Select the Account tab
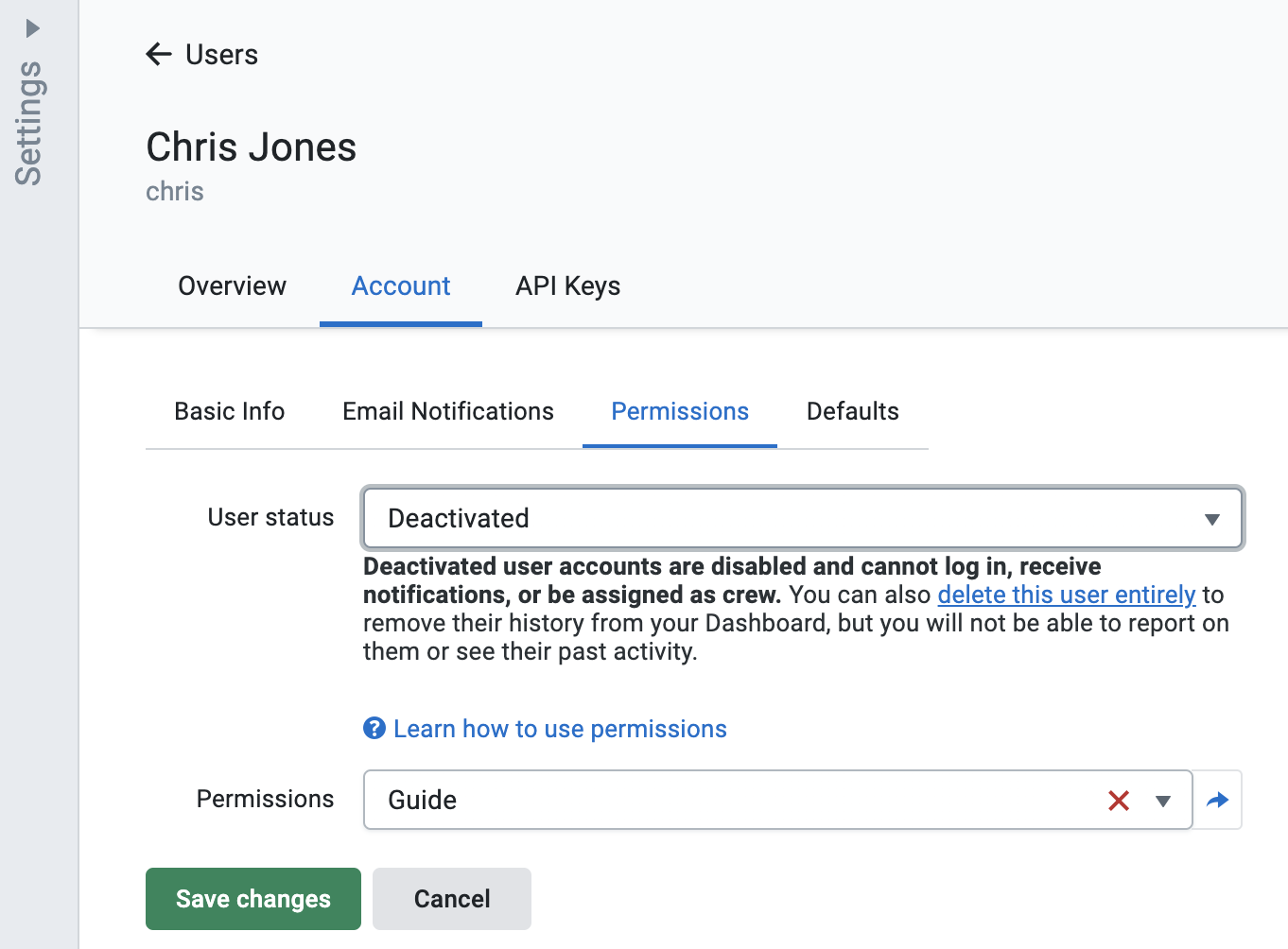This screenshot has width=1288, height=949. 401,286
